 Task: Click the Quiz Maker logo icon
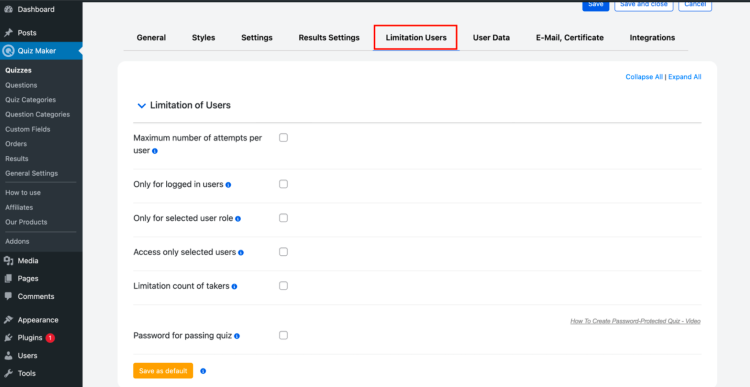point(8,51)
